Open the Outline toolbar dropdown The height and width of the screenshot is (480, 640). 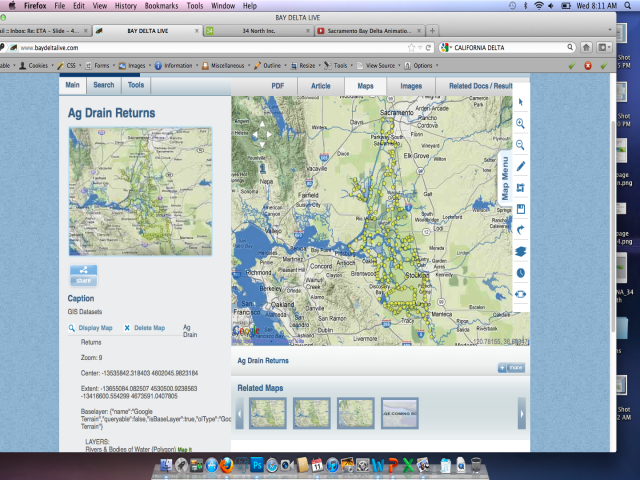click(271, 65)
